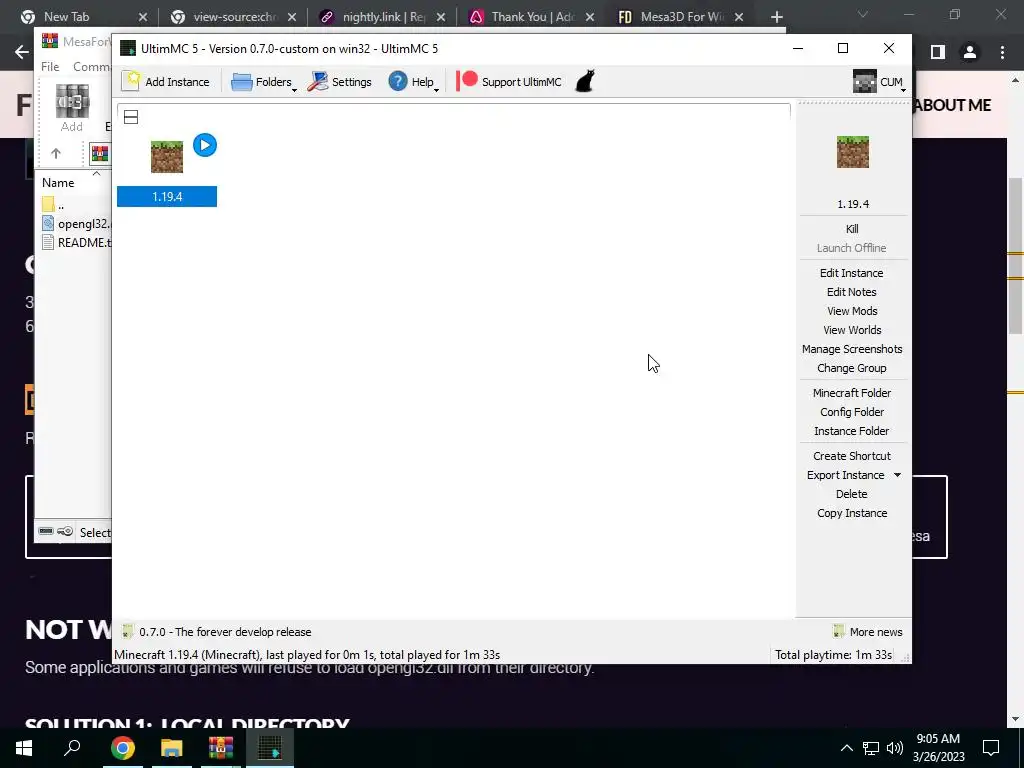Image resolution: width=1024 pixels, height=768 pixels.
Task: Open Chrome profile icon
Action: (x=970, y=52)
